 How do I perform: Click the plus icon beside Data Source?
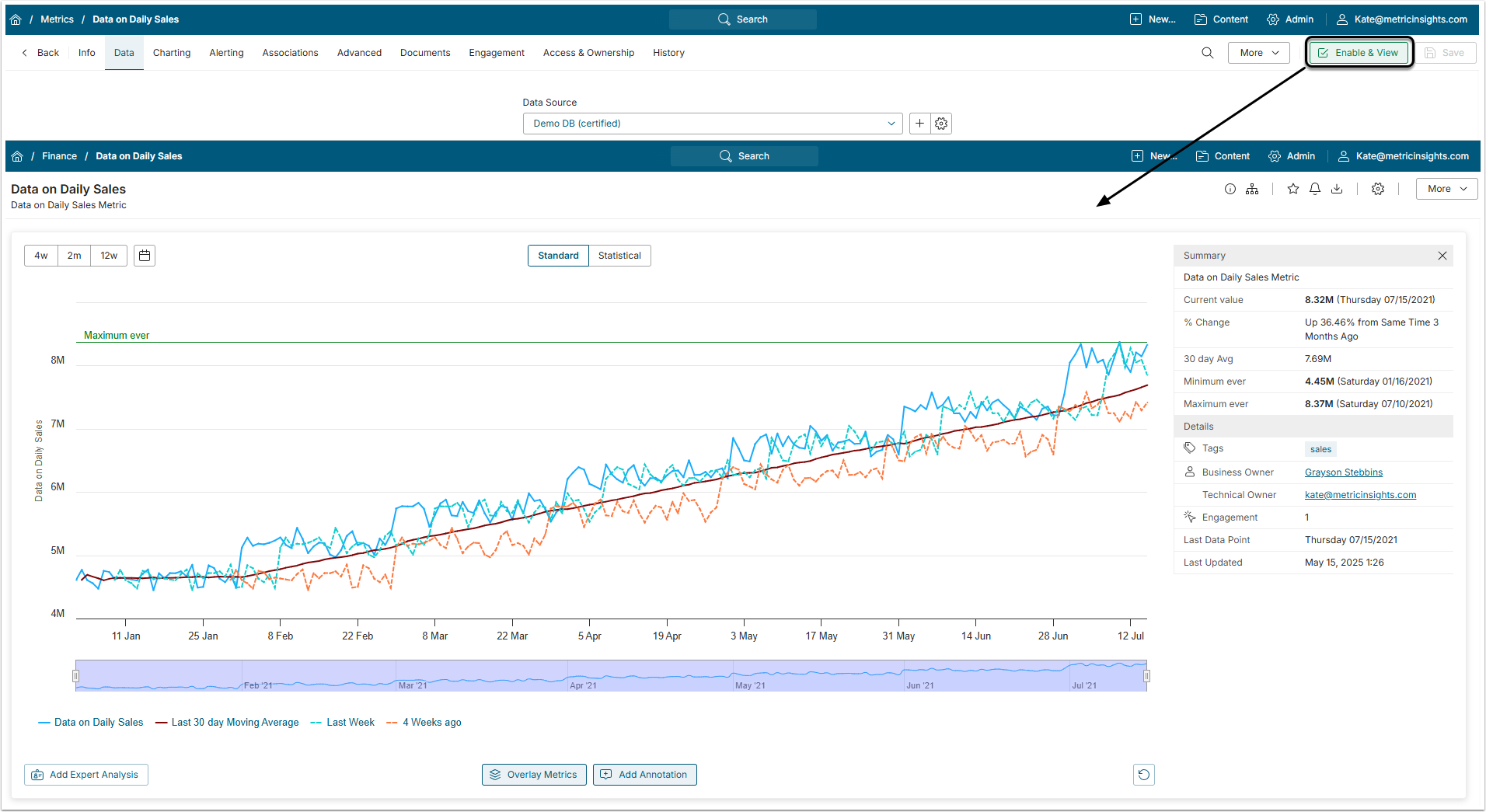click(x=919, y=124)
